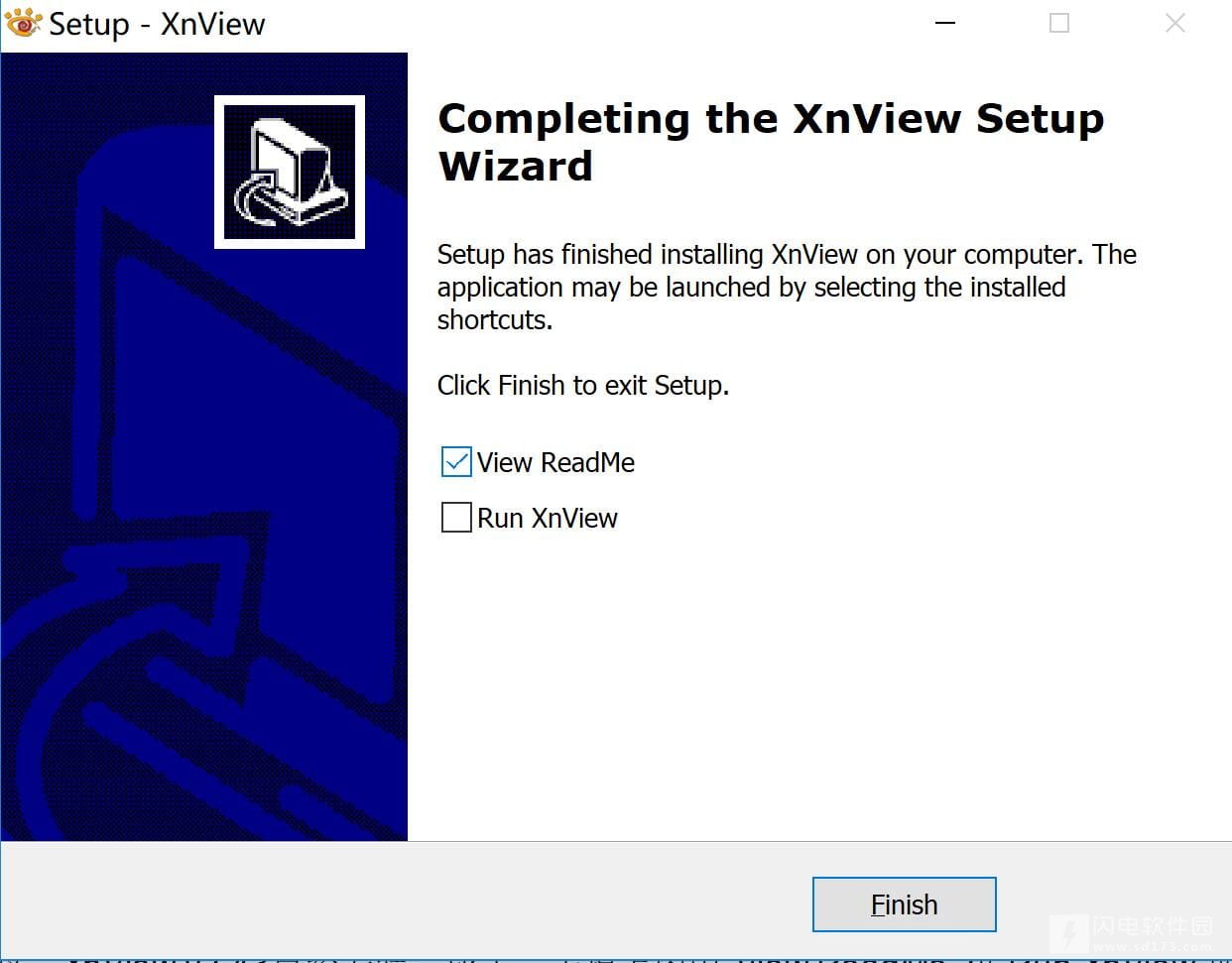Minimize the XnView Setup window
Image resolution: width=1232 pixels, height=963 pixels.
coord(945,23)
